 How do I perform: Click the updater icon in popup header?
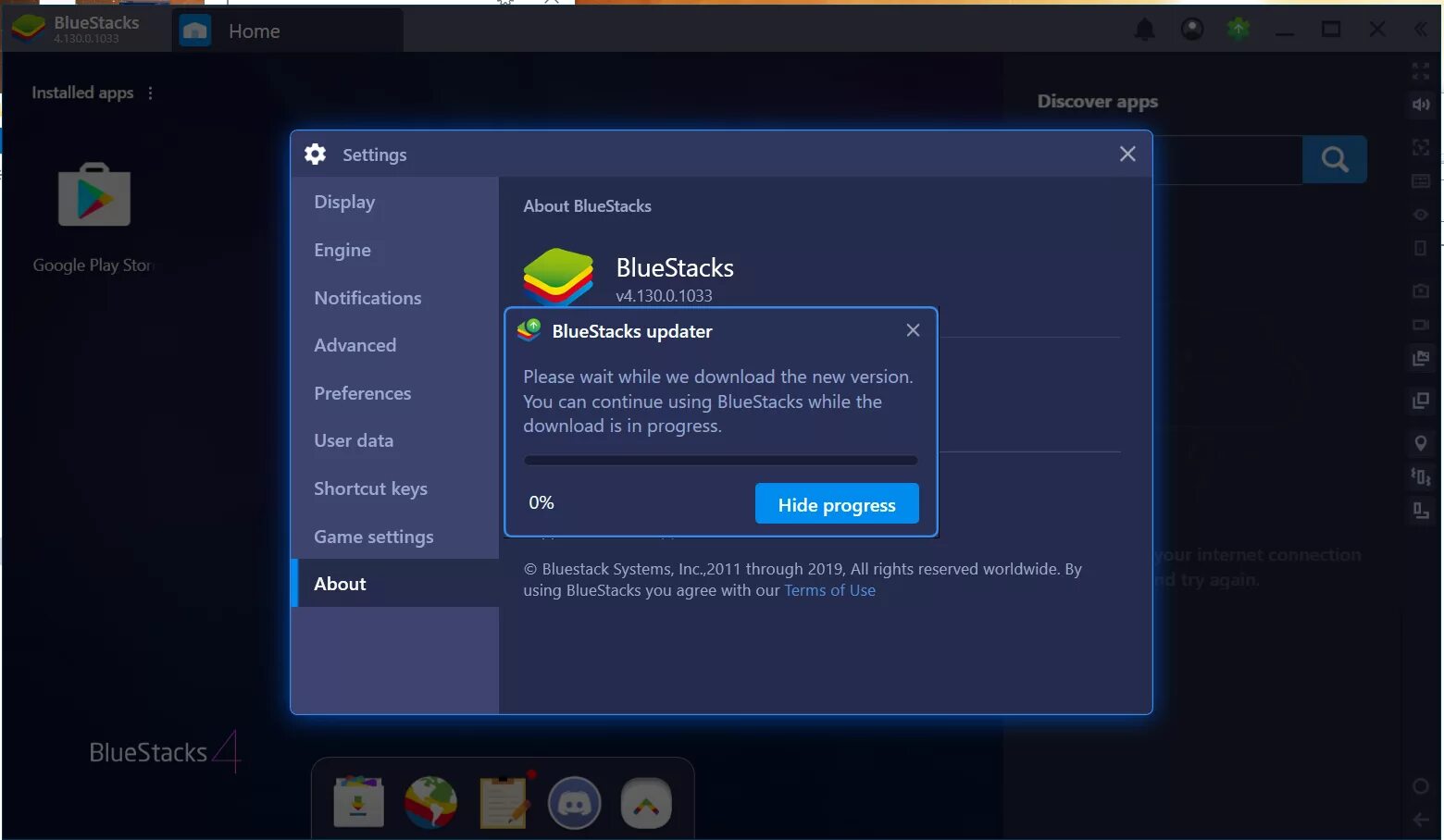(529, 329)
